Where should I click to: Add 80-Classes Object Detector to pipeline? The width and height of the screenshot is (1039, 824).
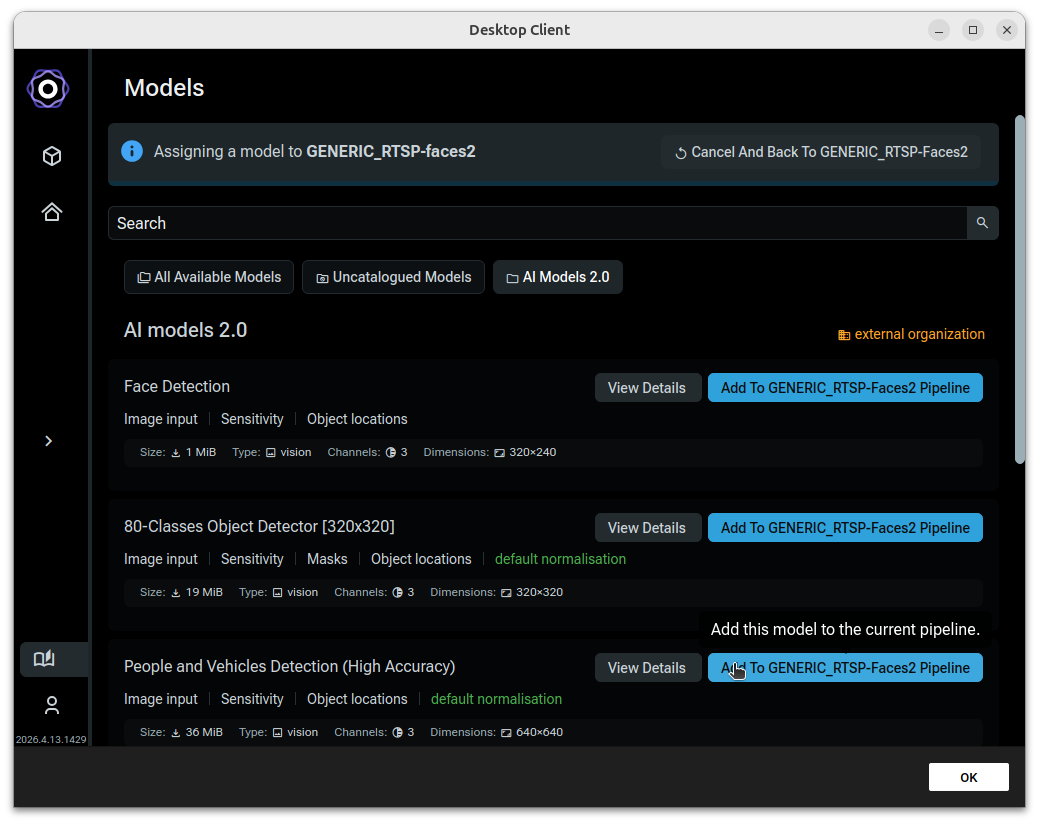coord(846,528)
